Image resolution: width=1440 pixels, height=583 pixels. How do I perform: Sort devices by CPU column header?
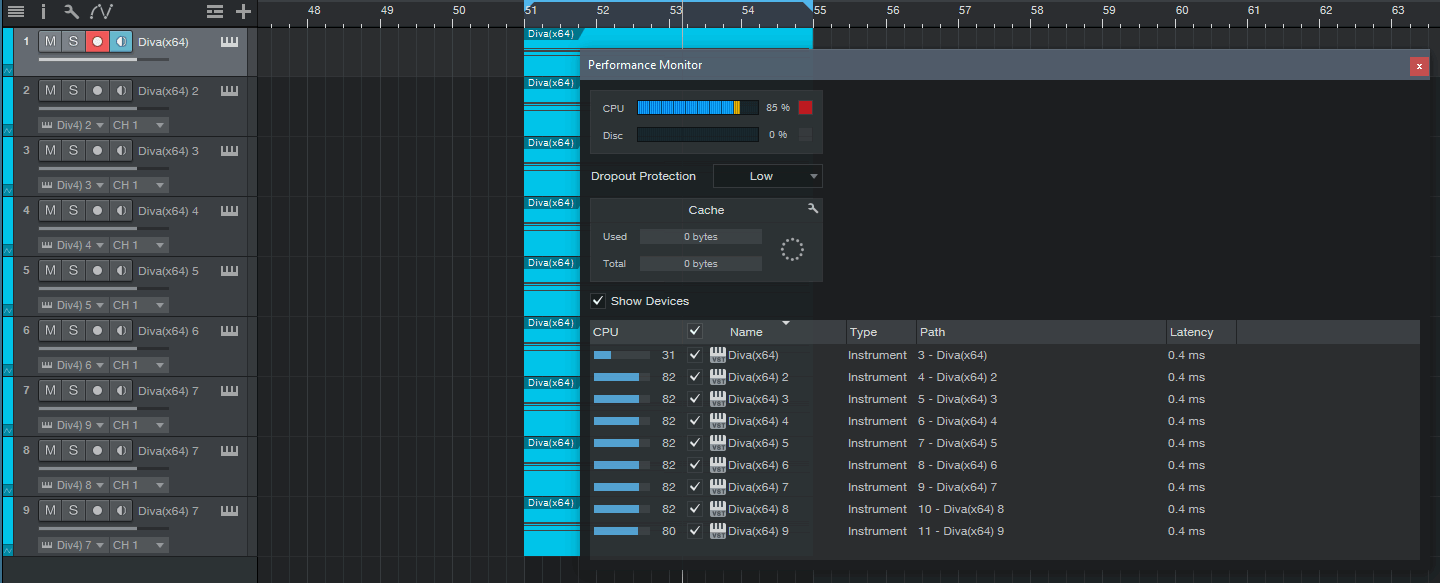[636, 332]
